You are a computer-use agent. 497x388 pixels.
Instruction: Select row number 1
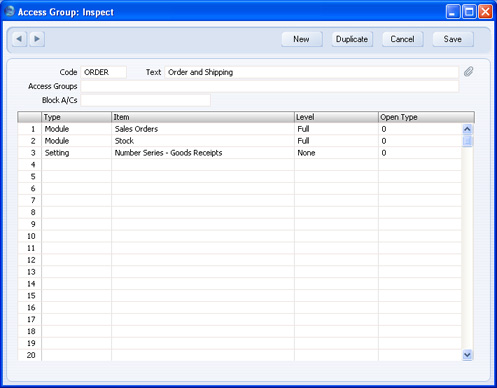tap(30, 129)
